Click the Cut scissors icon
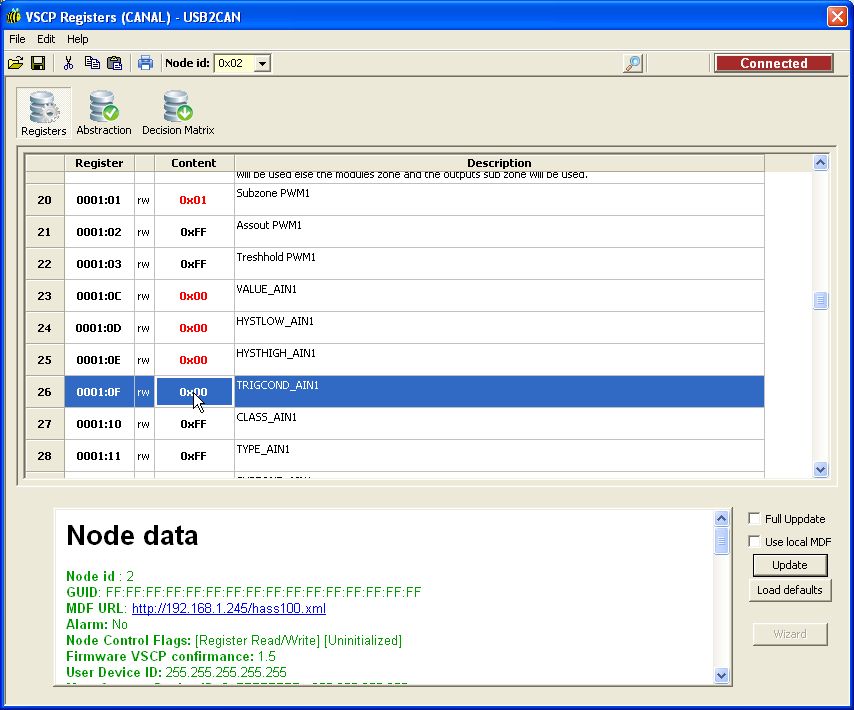 (68, 63)
